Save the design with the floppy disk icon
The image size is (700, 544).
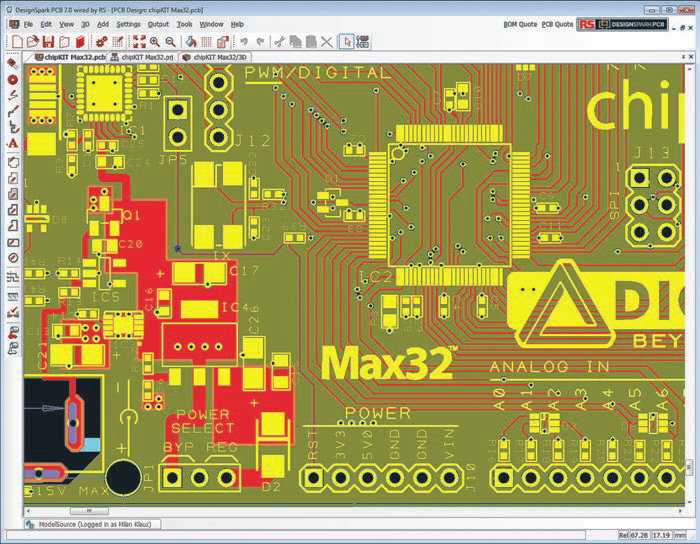pyautogui.click(x=48, y=42)
